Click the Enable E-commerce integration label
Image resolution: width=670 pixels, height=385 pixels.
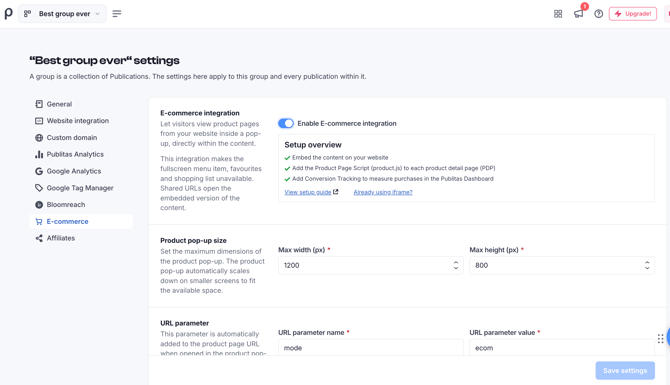(347, 123)
